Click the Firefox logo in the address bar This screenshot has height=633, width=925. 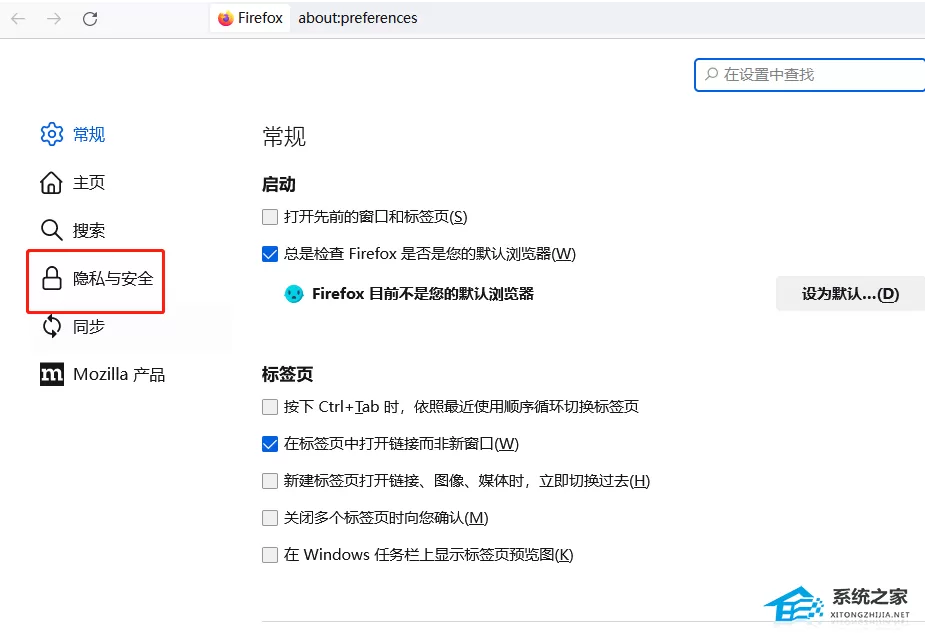coord(225,19)
